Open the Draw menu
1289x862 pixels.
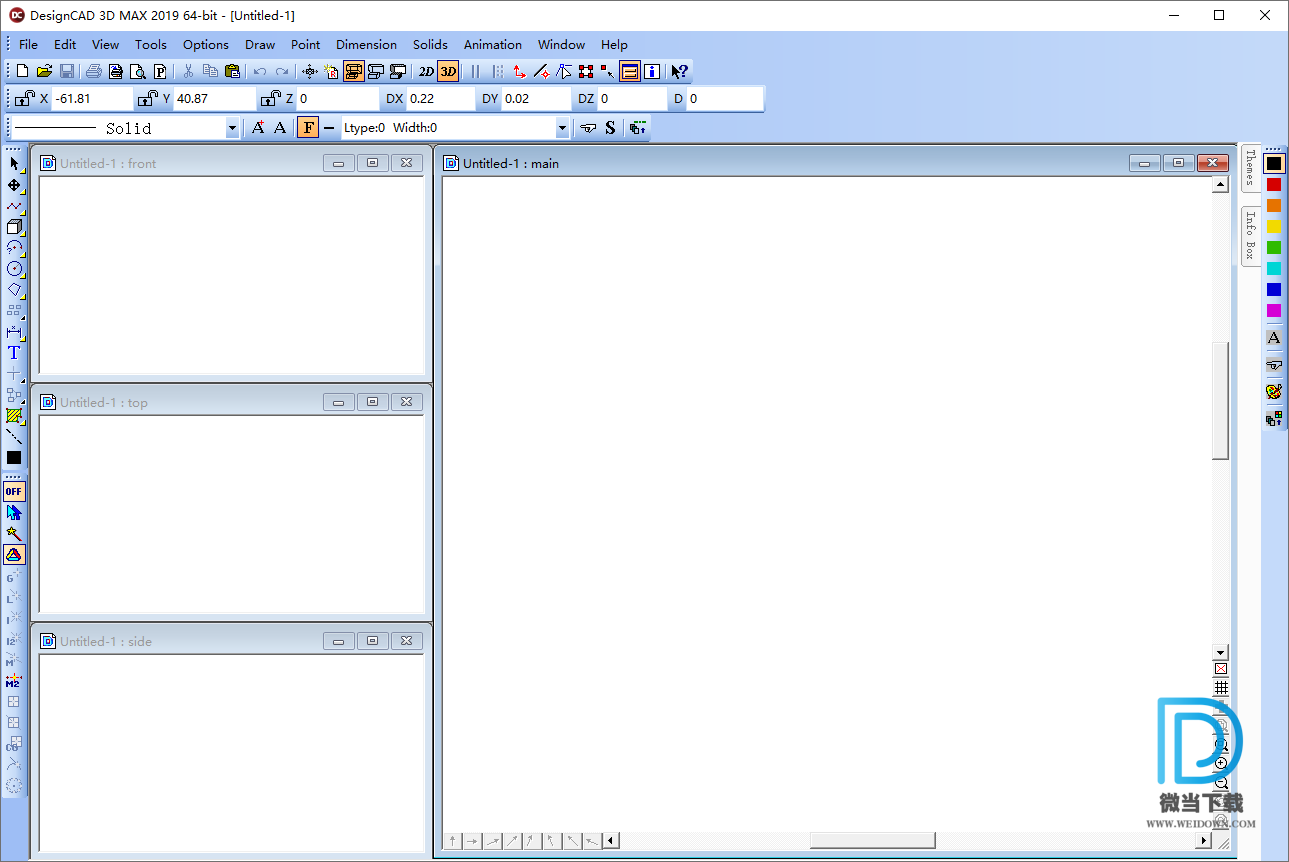click(x=260, y=44)
